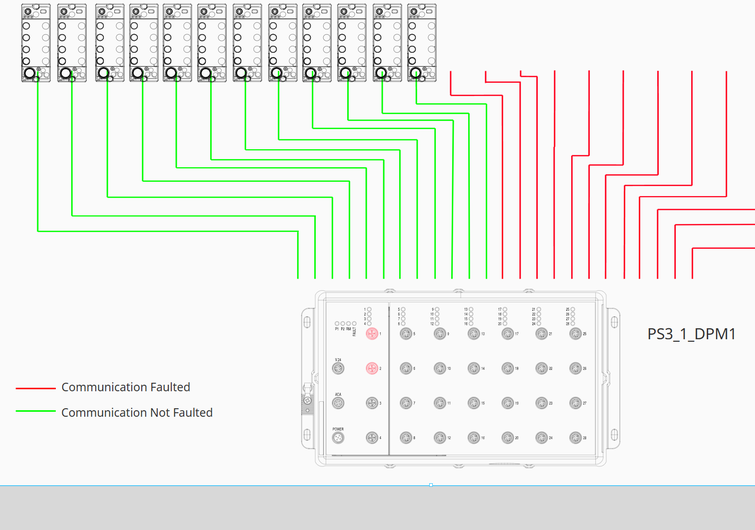The width and height of the screenshot is (755, 530).
Task: Select port 5 on the DPM
Action: (x=406, y=334)
